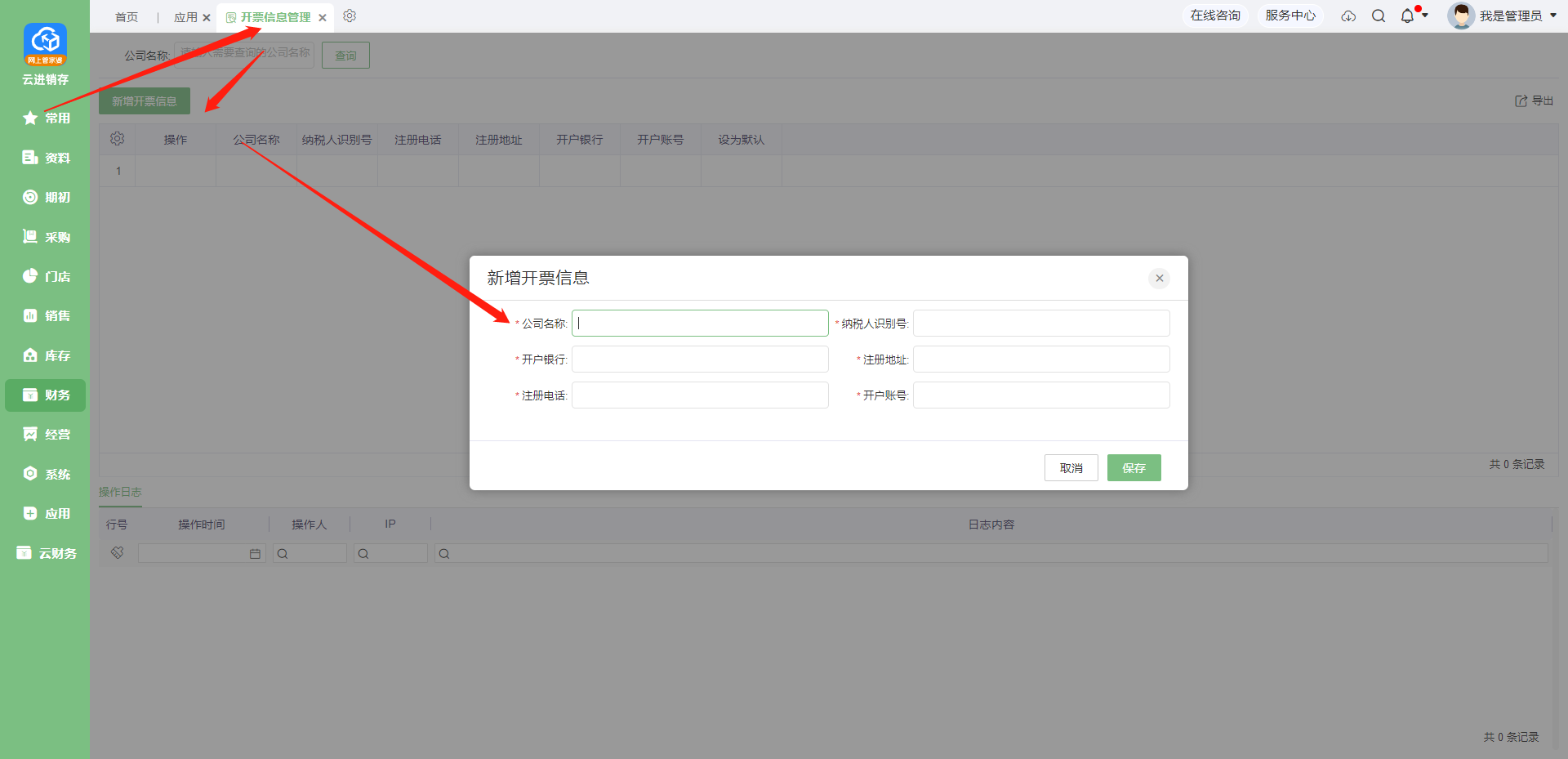
Task: Focus the dialog 公司名称 input field
Action: [x=700, y=324]
